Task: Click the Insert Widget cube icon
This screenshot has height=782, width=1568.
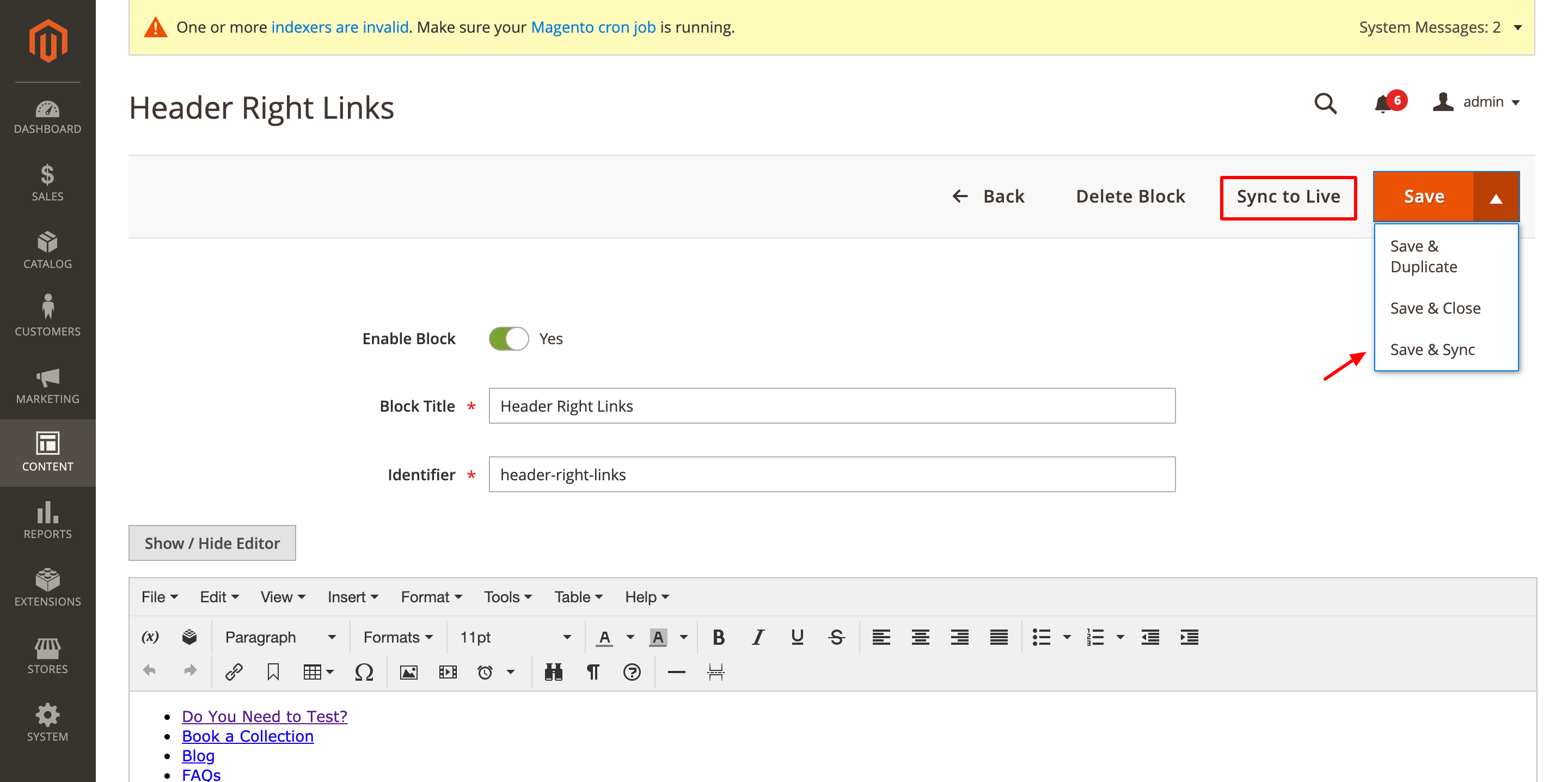Action: pos(189,637)
